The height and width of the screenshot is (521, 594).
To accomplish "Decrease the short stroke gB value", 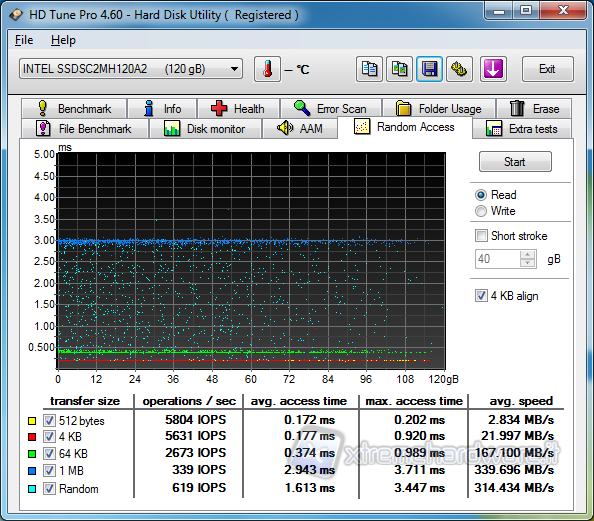I will [527, 263].
